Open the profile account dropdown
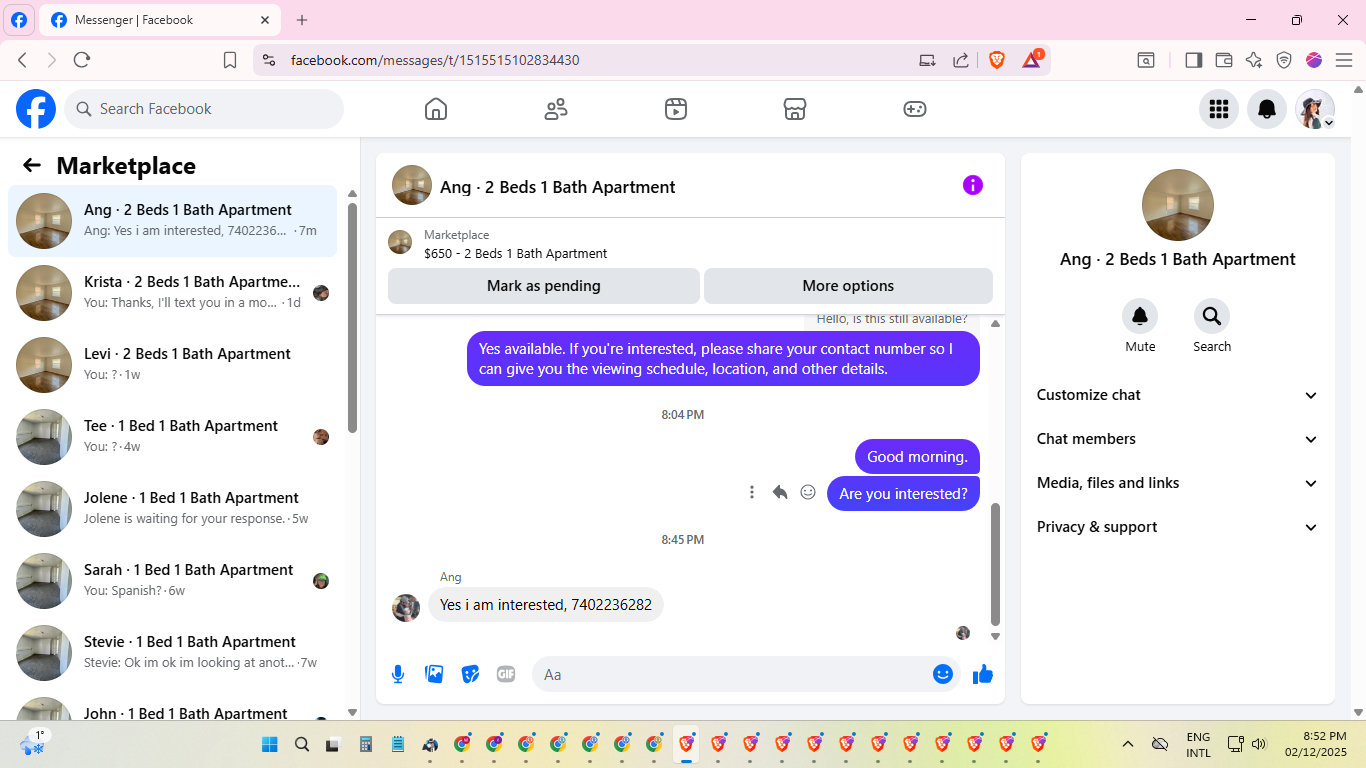Screen dimensions: 1366x768 [1315, 109]
